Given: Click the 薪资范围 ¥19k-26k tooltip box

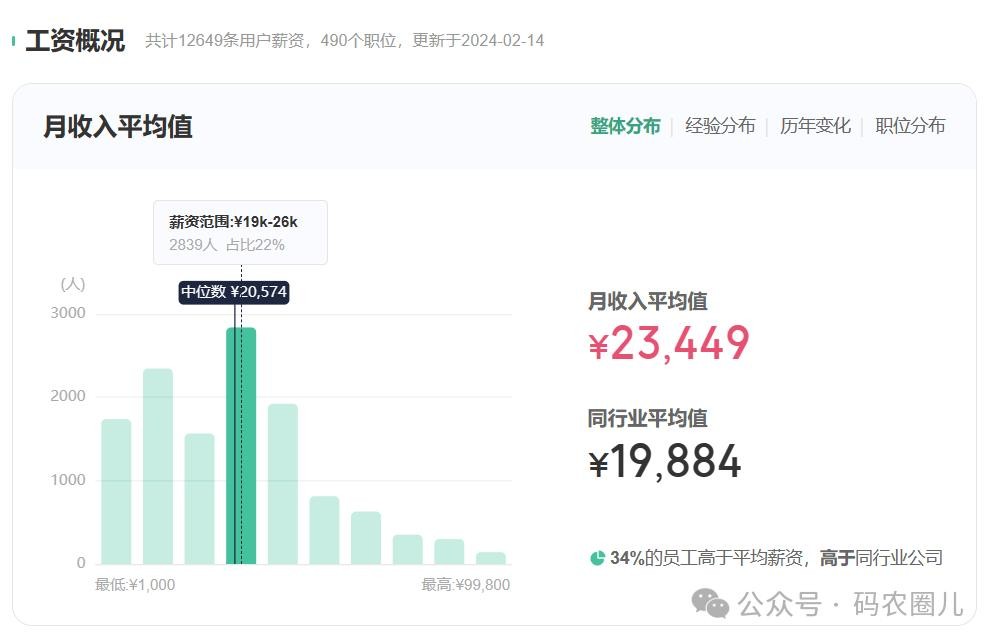Looking at the screenshot, I should (240, 233).
